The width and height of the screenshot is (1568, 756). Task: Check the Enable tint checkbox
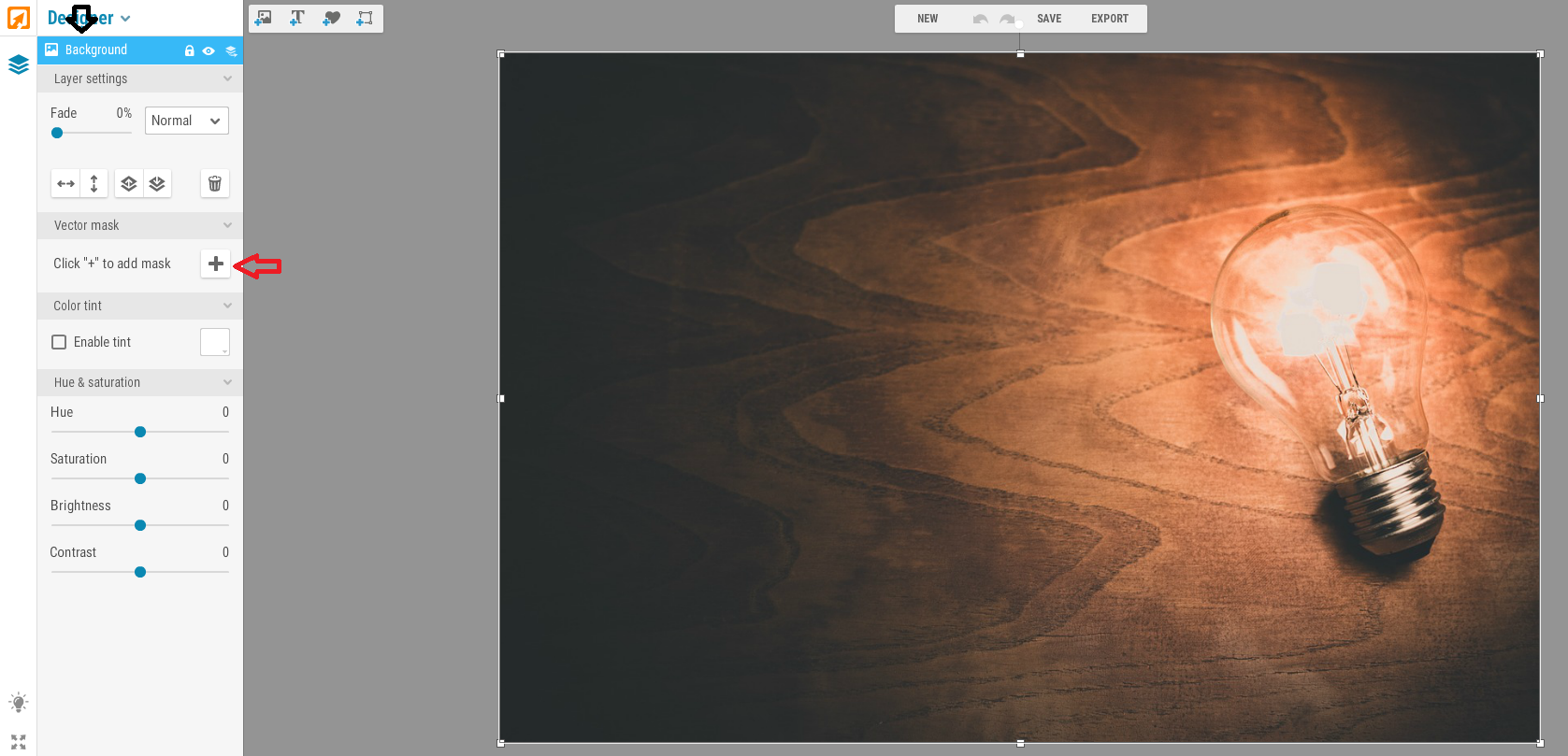point(59,342)
